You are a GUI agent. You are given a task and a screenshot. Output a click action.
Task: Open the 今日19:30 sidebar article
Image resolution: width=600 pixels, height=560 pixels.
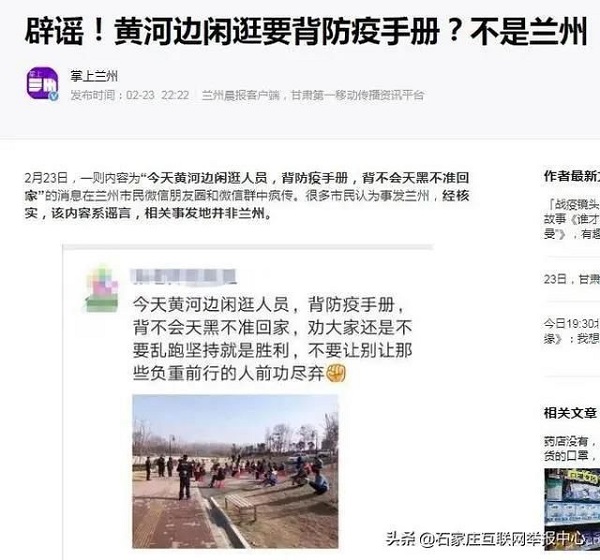point(572,331)
